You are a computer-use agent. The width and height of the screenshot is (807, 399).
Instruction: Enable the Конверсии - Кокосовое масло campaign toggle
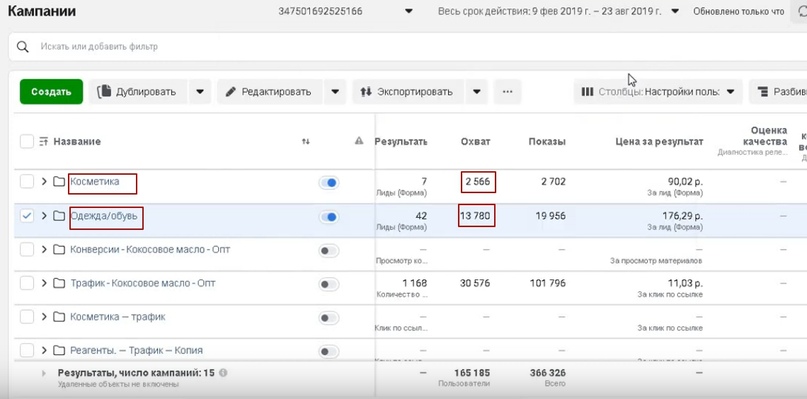[329, 251]
